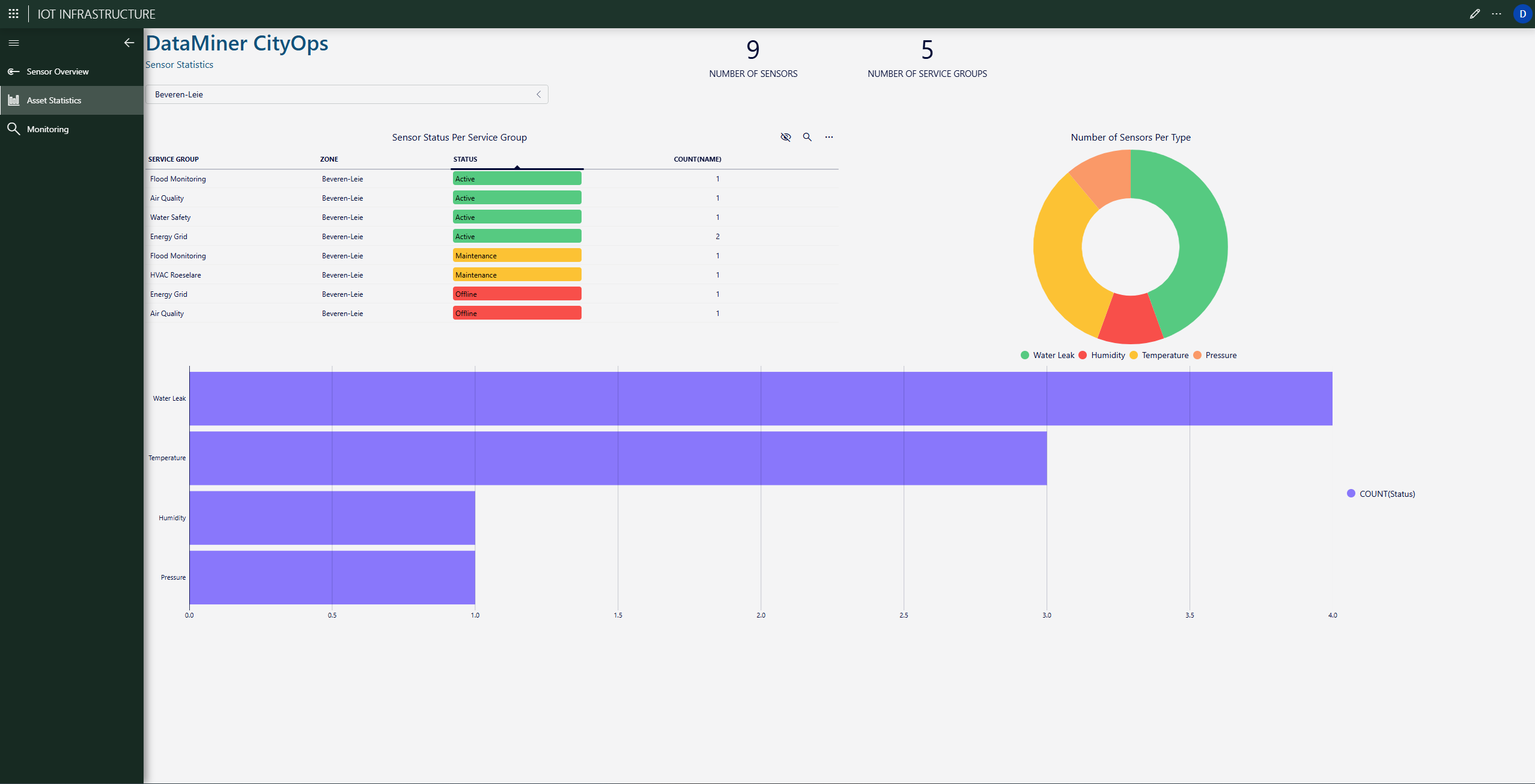
Task: Open the apps grid launcher icon
Action: click(13, 14)
